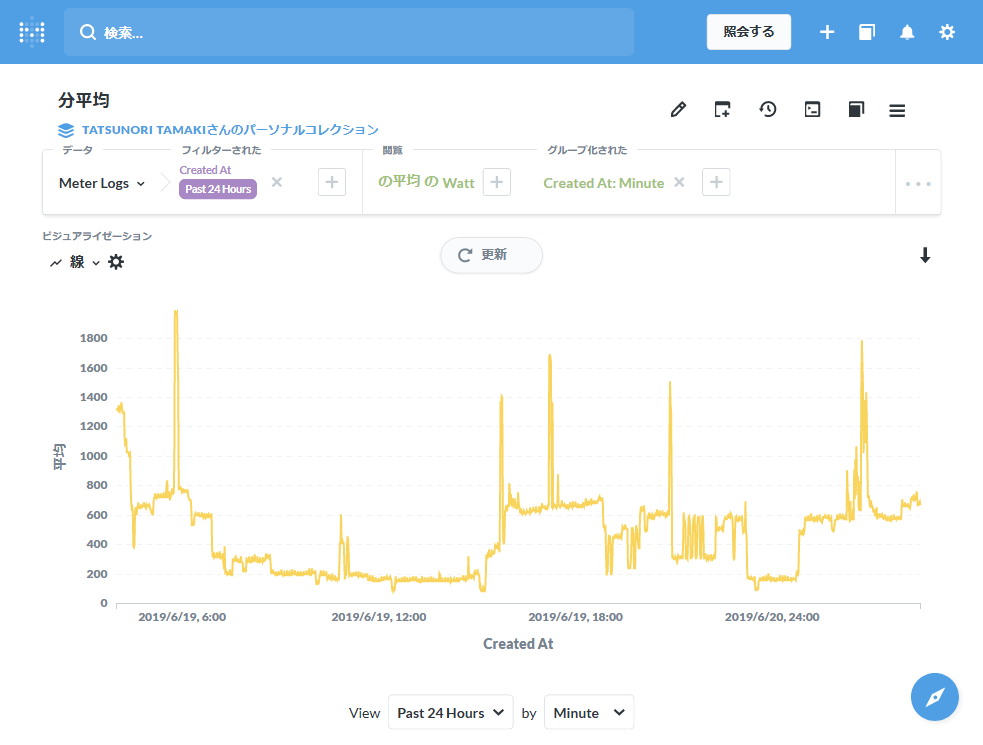983x745 pixels.
Task: Click the 更新 refresh button
Action: 492,255
